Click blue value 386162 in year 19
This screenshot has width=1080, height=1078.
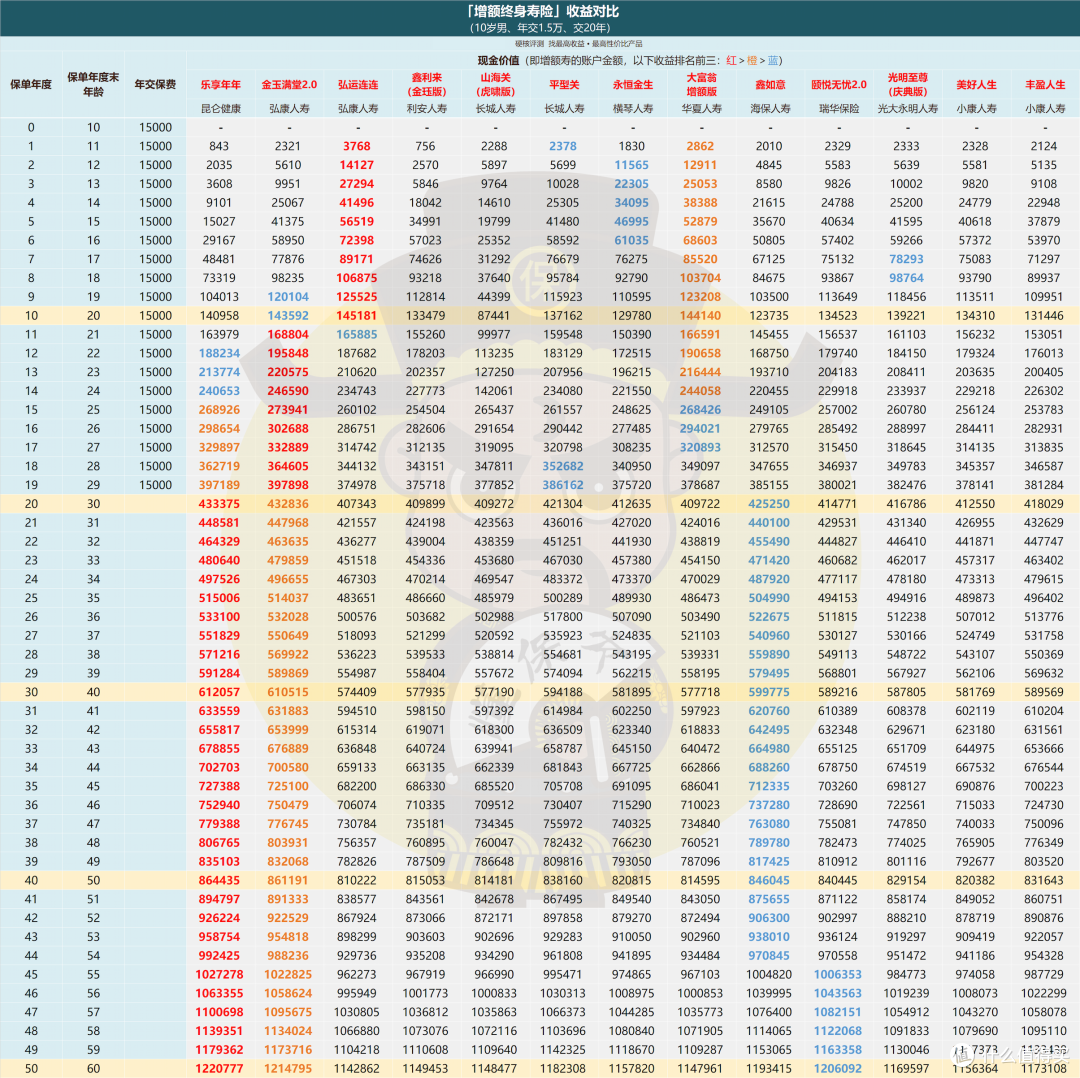[563, 485]
